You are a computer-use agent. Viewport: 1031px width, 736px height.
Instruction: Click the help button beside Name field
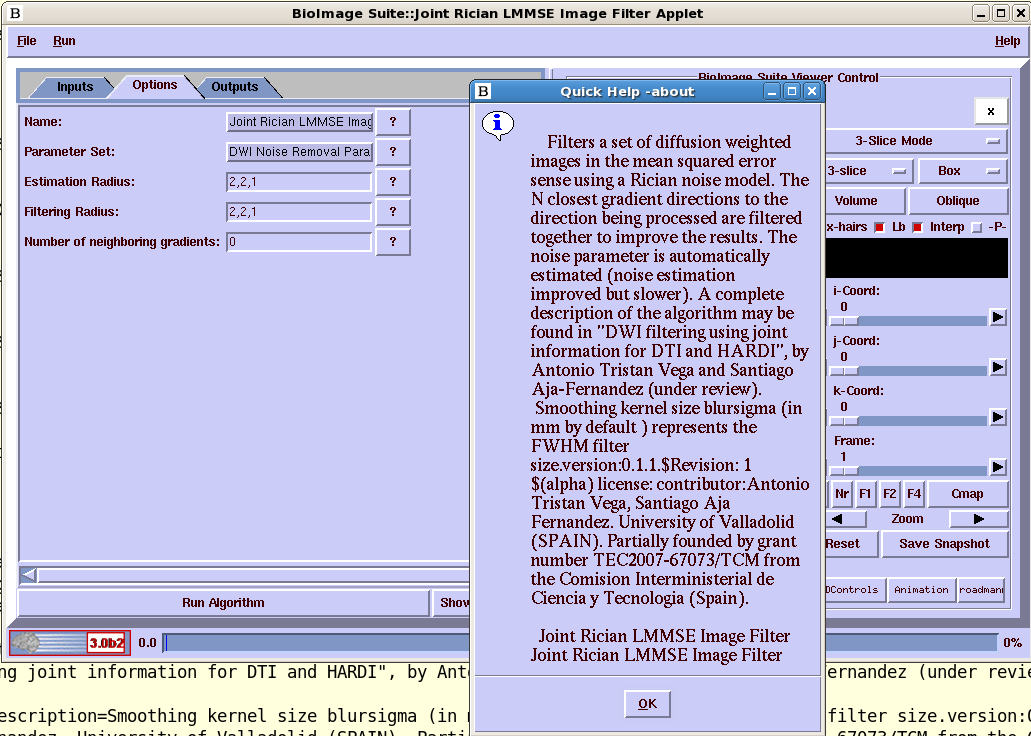pos(393,122)
